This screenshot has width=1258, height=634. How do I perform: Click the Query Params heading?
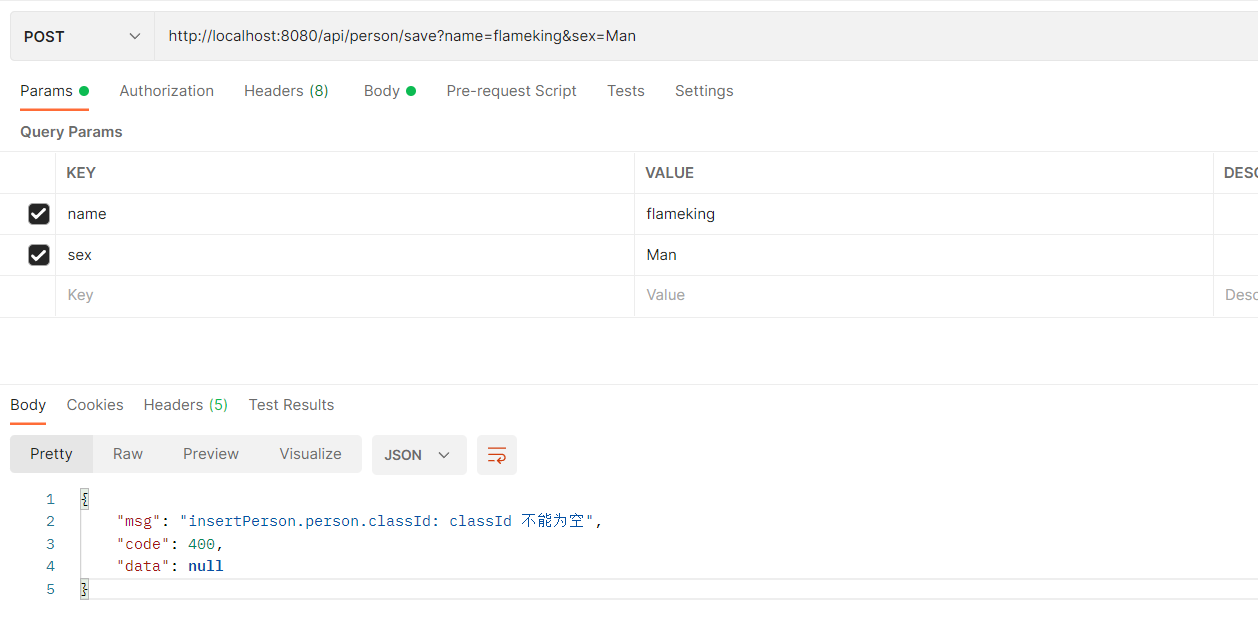(71, 132)
